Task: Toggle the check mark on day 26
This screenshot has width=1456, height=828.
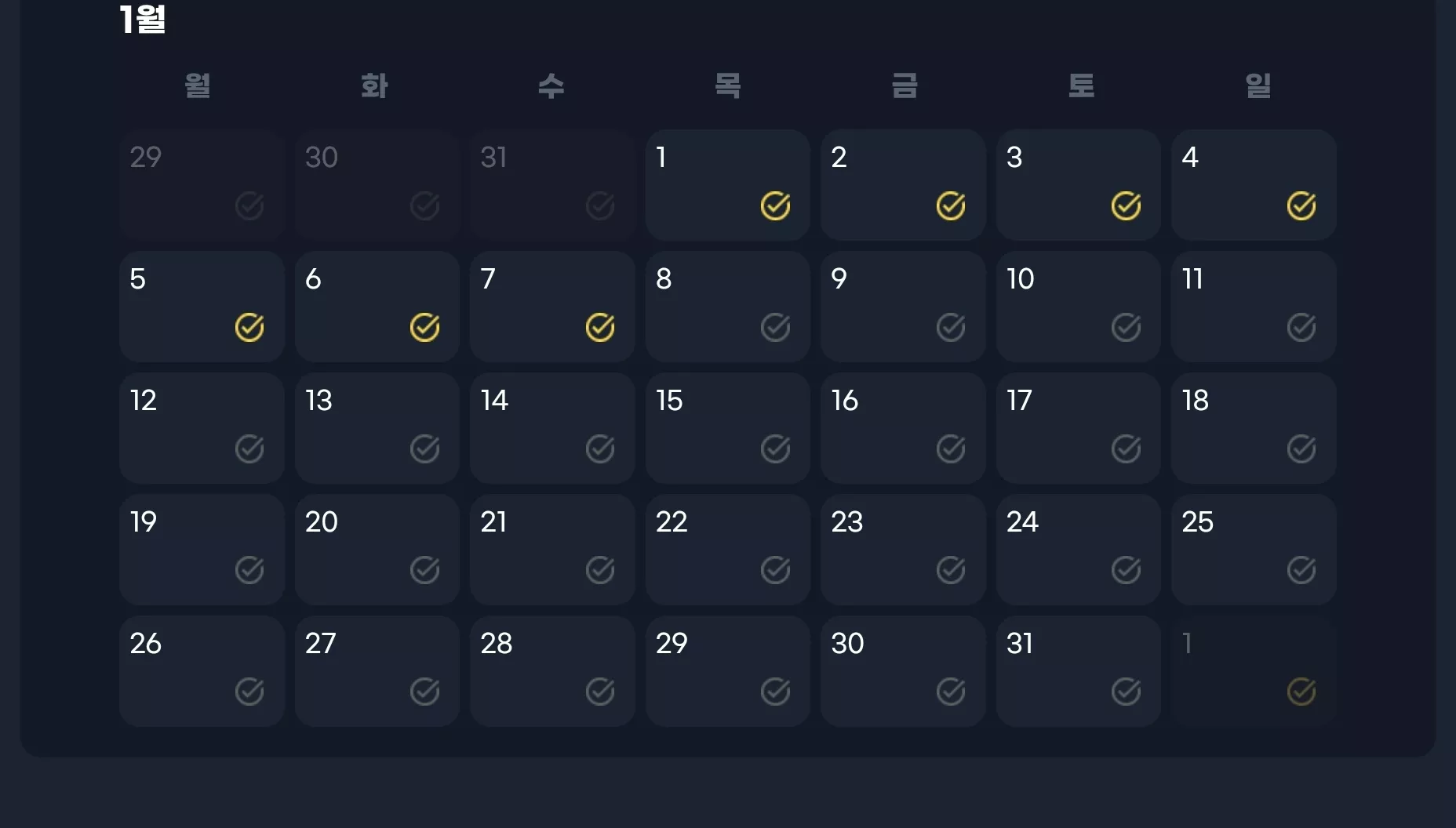Action: (249, 692)
